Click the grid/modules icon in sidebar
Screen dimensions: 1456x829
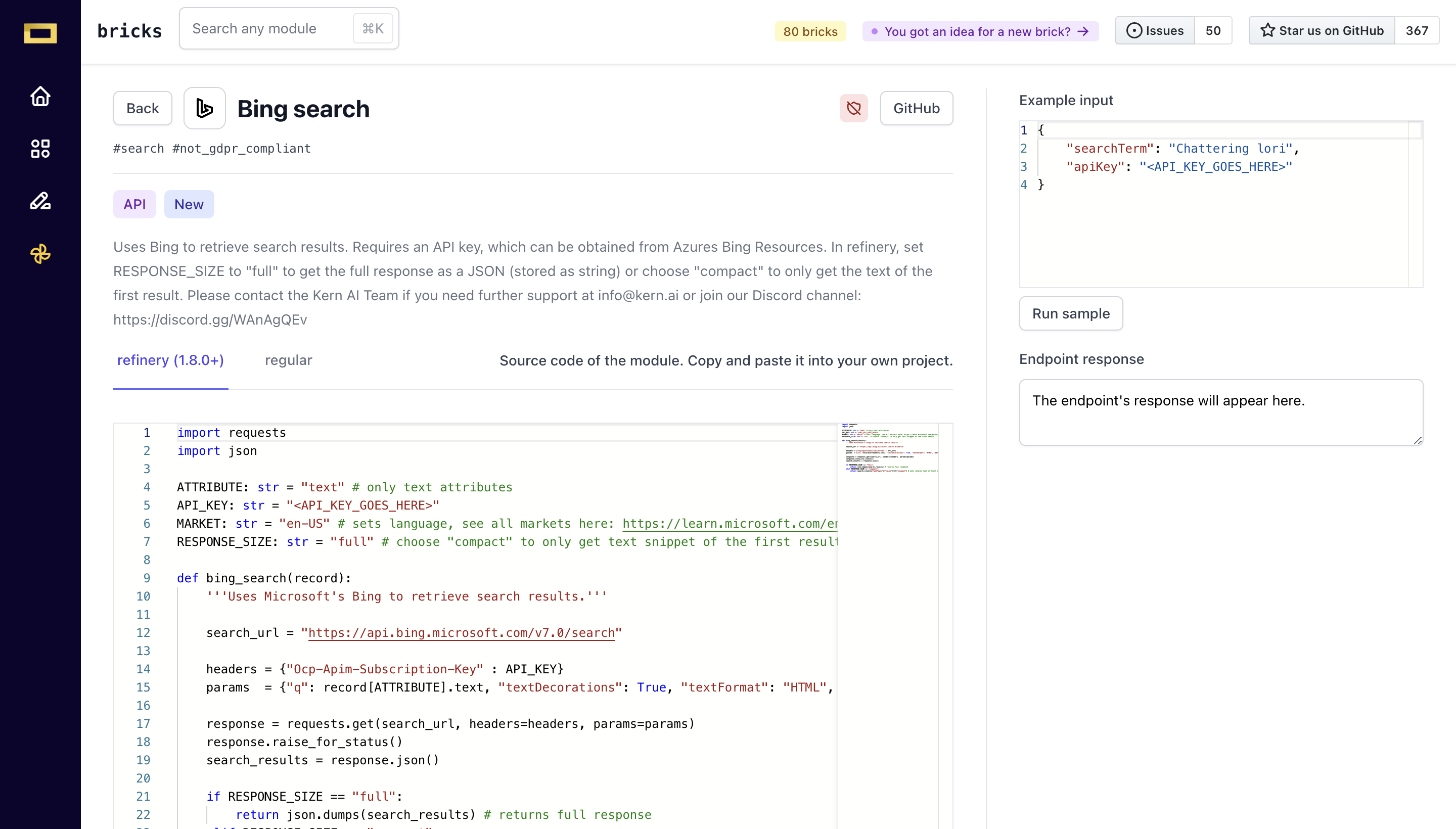40,148
